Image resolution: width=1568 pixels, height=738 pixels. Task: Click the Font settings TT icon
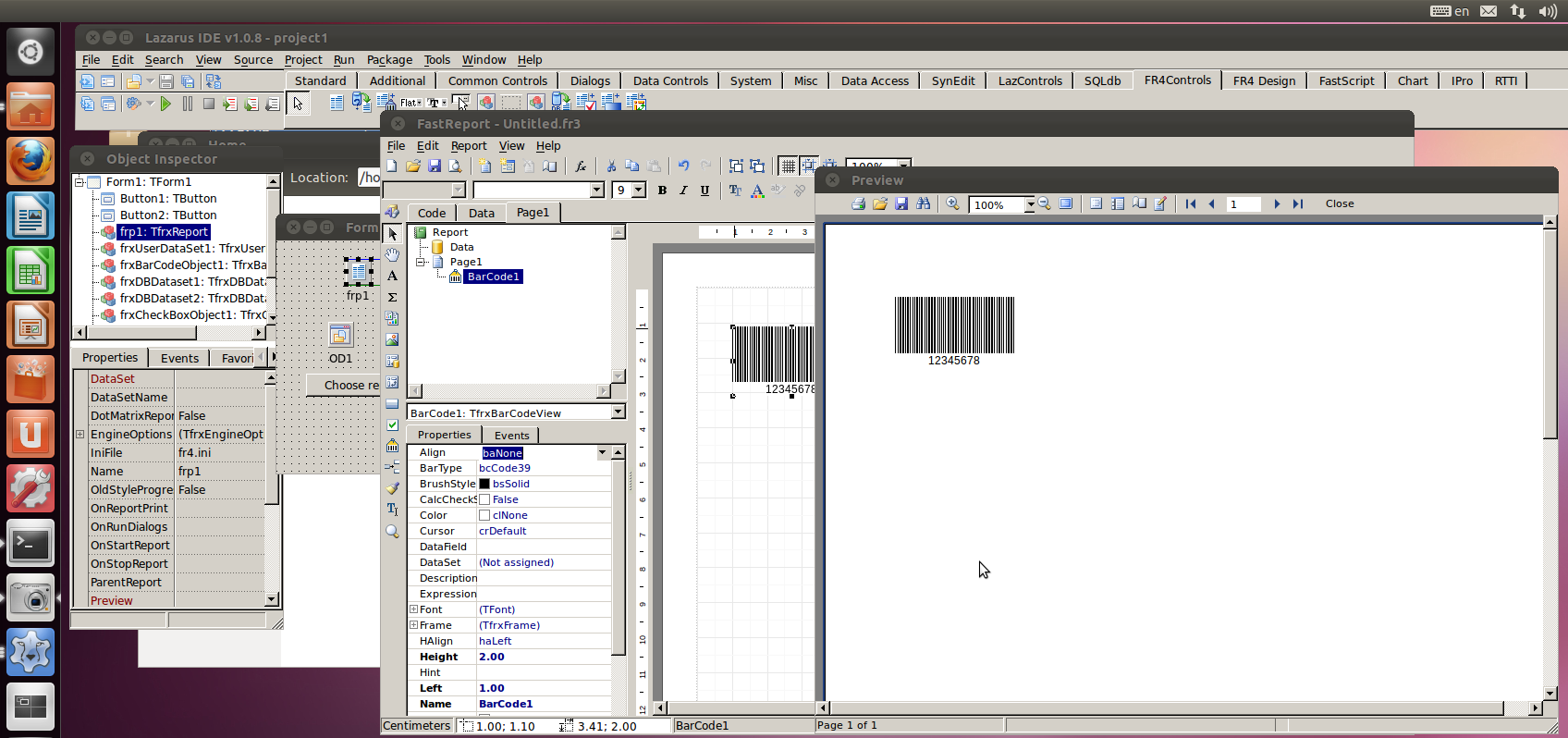pos(735,190)
